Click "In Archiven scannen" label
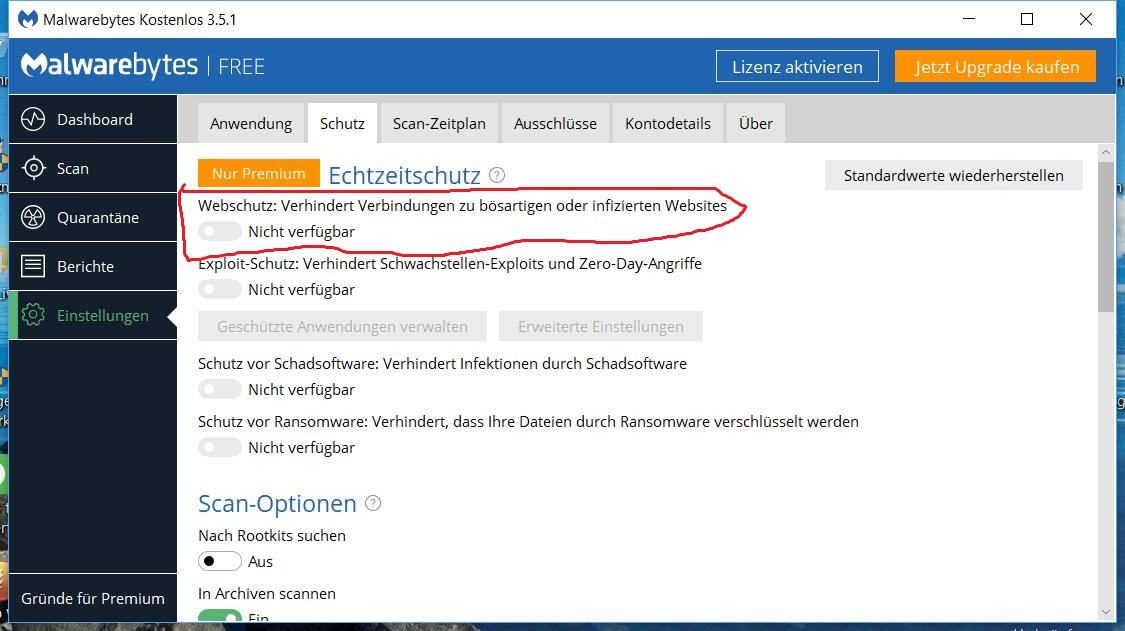This screenshot has height=631, width=1125. pos(267,594)
